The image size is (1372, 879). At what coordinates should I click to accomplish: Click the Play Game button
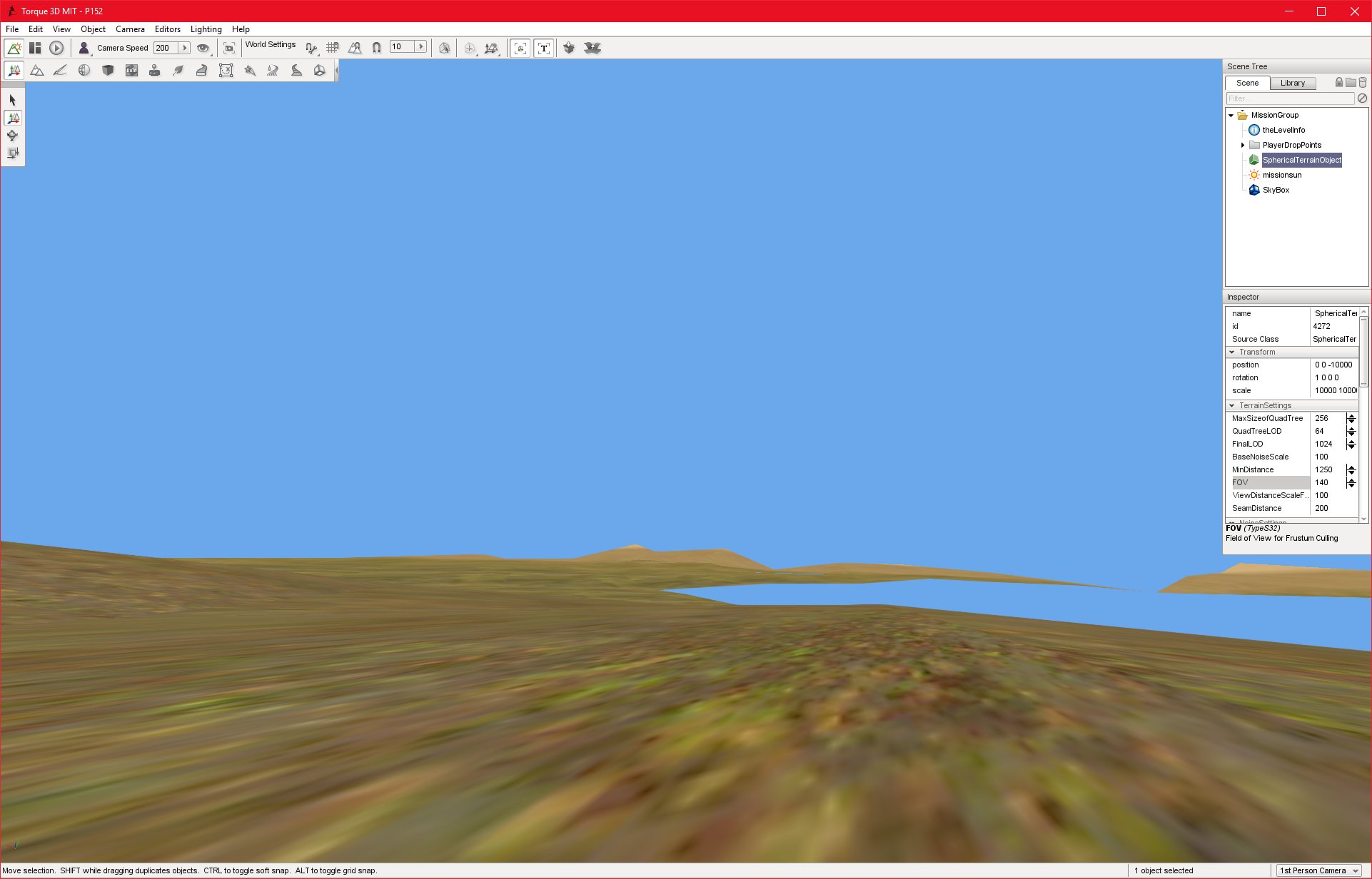56,48
